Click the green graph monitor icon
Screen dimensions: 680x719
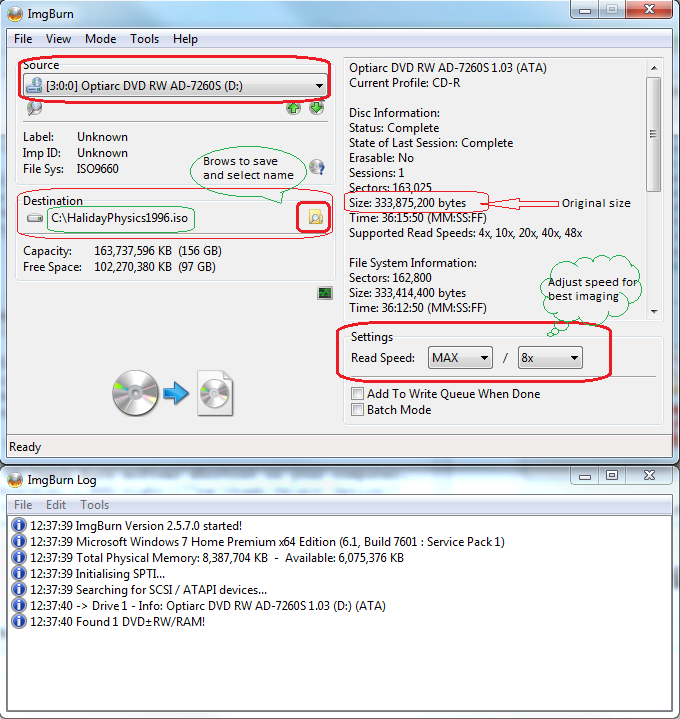(x=324, y=293)
